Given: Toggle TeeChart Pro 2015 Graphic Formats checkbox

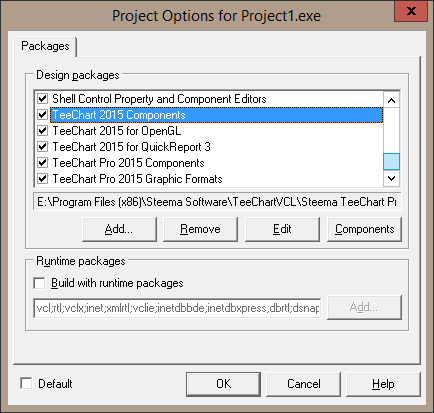Looking at the screenshot, I should (42, 179).
